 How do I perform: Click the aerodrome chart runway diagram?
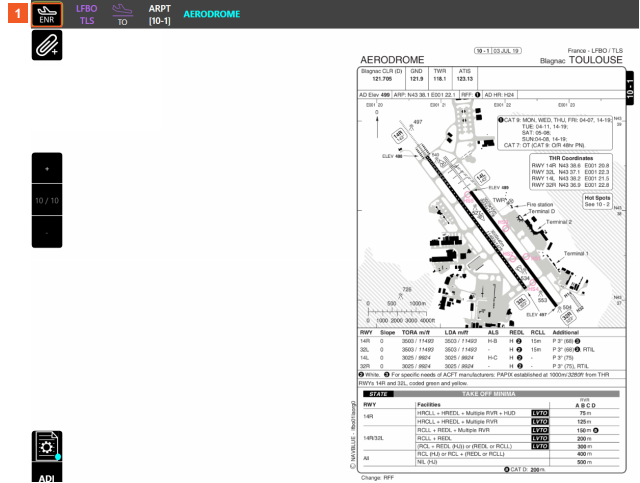(x=491, y=212)
